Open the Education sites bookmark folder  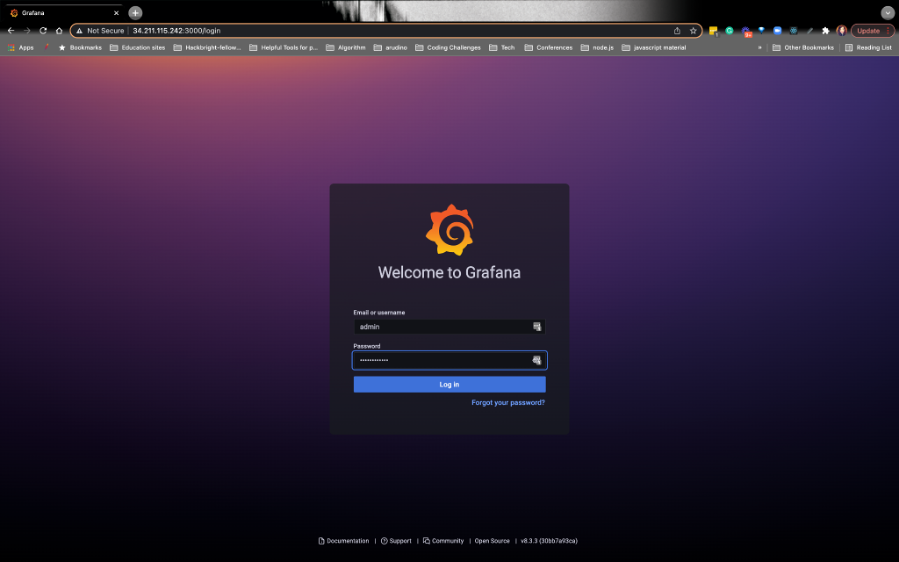click(x=138, y=48)
